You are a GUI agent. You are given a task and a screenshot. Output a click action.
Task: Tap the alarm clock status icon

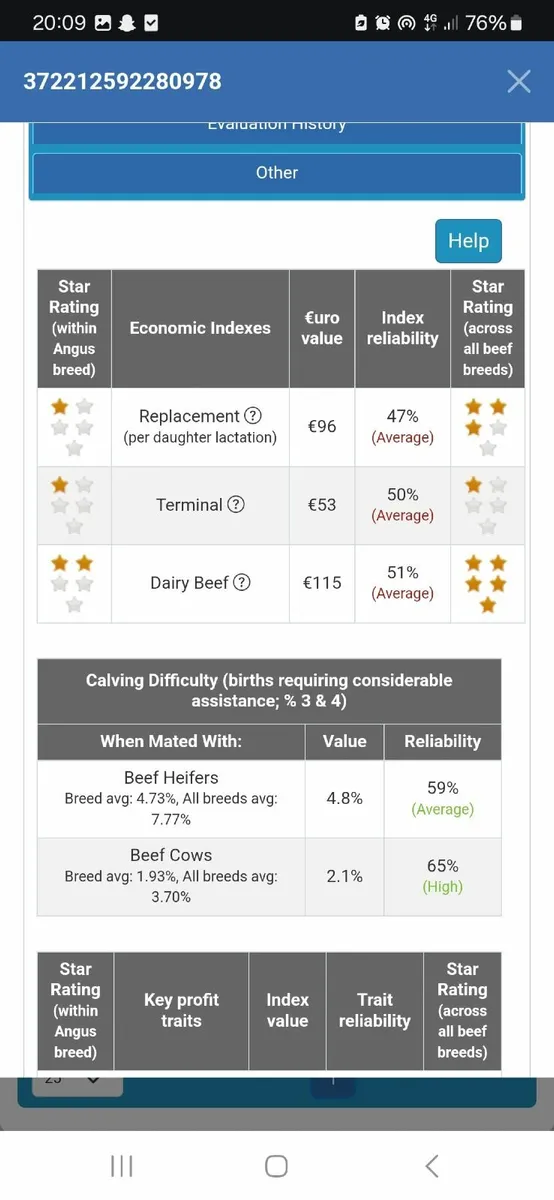[x=383, y=22]
